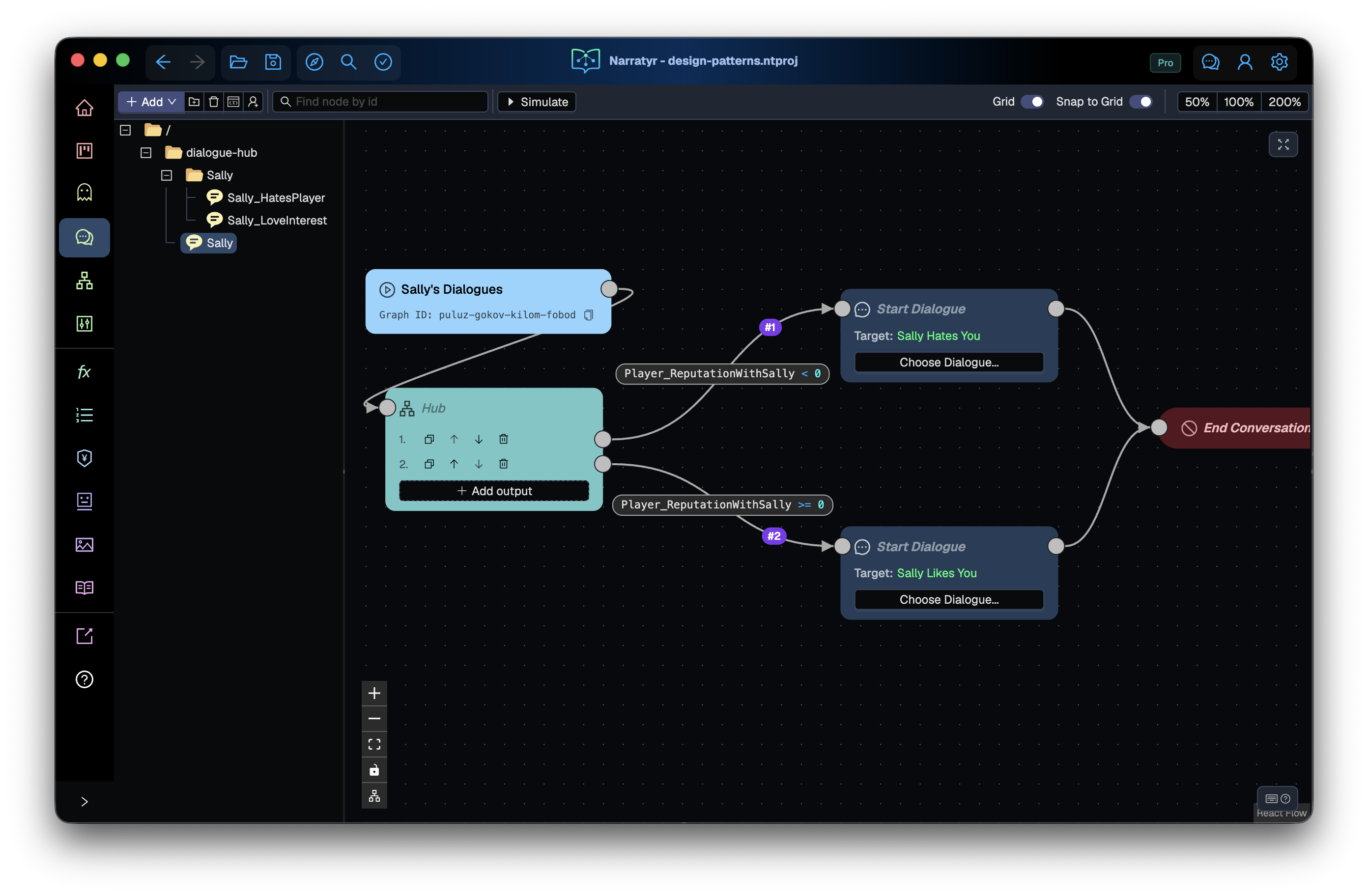1368x896 pixels.
Task: Set zoom to 200%
Action: (x=1284, y=102)
